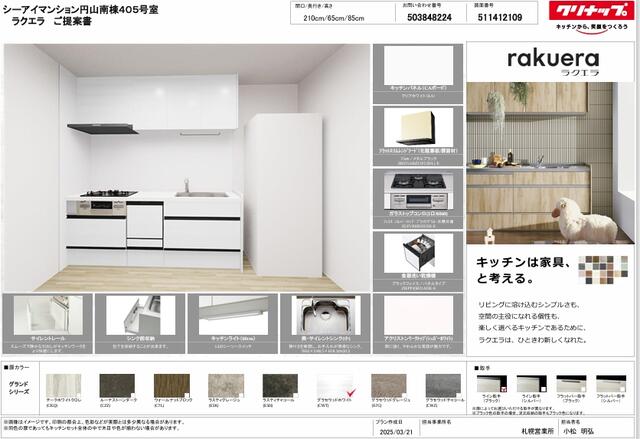Viewport: 640px width, 439px height.
Task: Select the ラスティグレージュ light stone swatch
Action: tap(226, 386)
